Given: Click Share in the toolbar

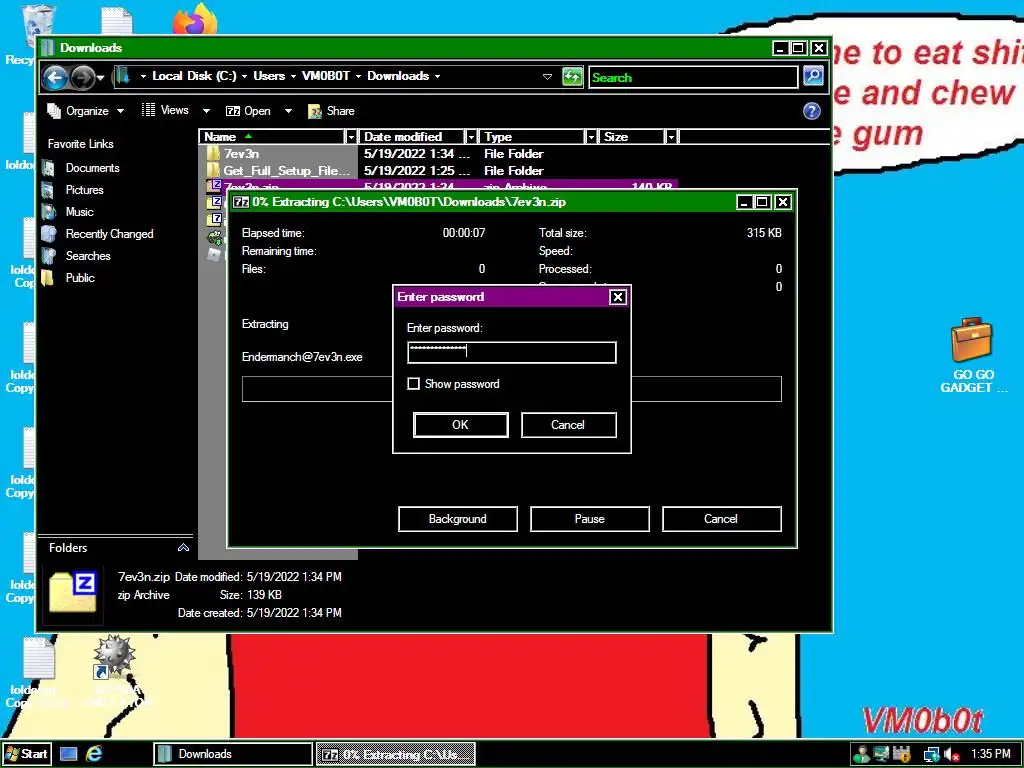Looking at the screenshot, I should coord(332,111).
